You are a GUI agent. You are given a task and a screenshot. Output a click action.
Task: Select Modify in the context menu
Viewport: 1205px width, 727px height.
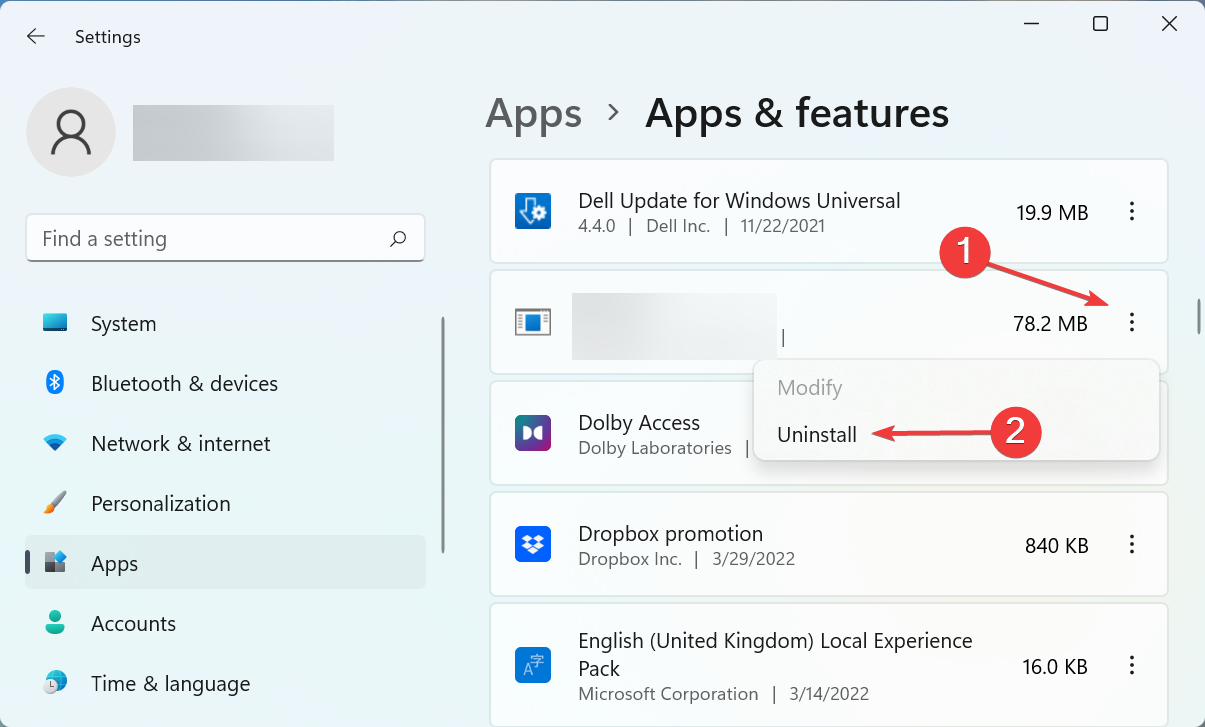point(809,388)
